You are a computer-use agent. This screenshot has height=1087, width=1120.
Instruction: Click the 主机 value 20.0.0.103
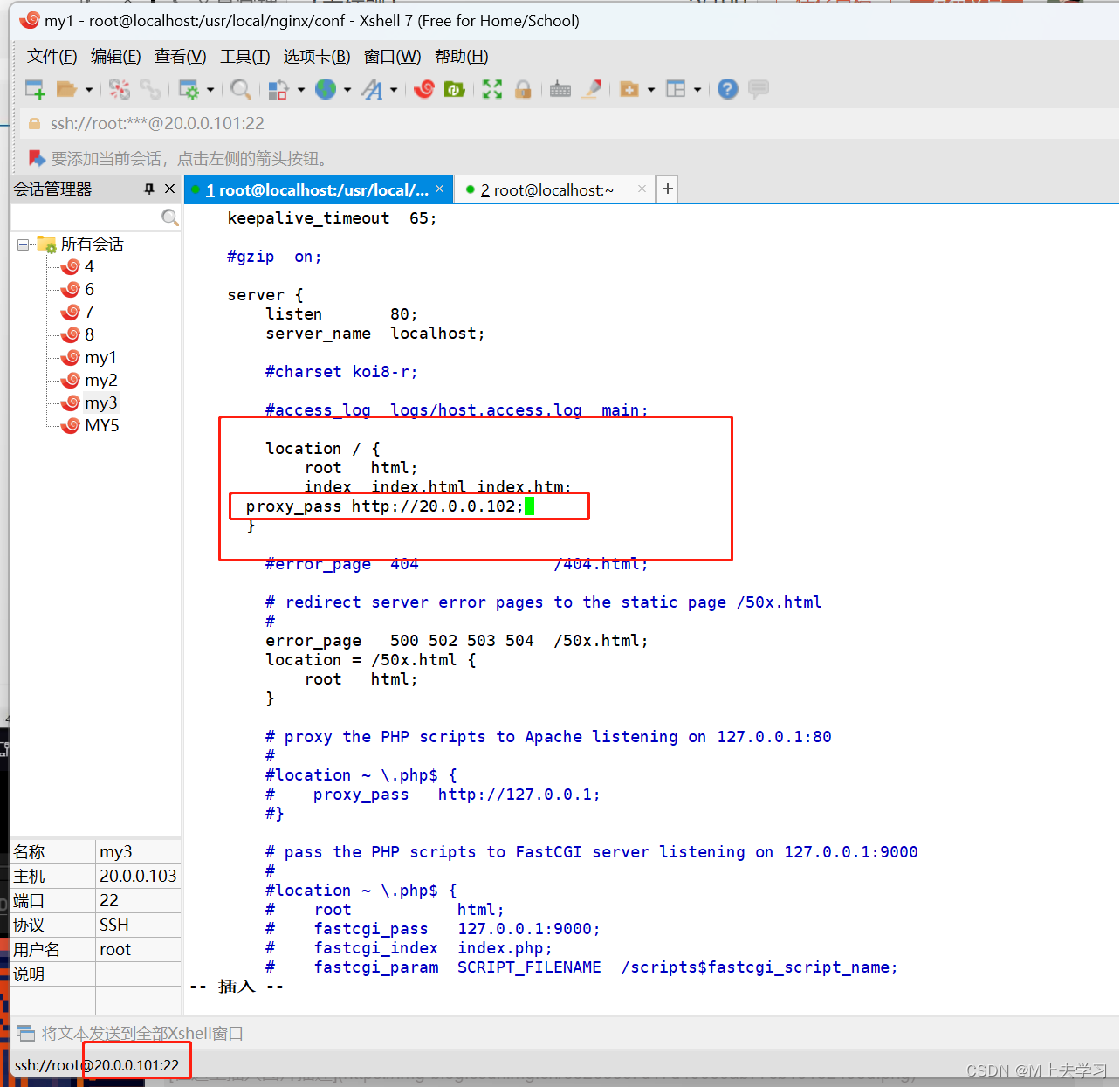[x=138, y=876]
